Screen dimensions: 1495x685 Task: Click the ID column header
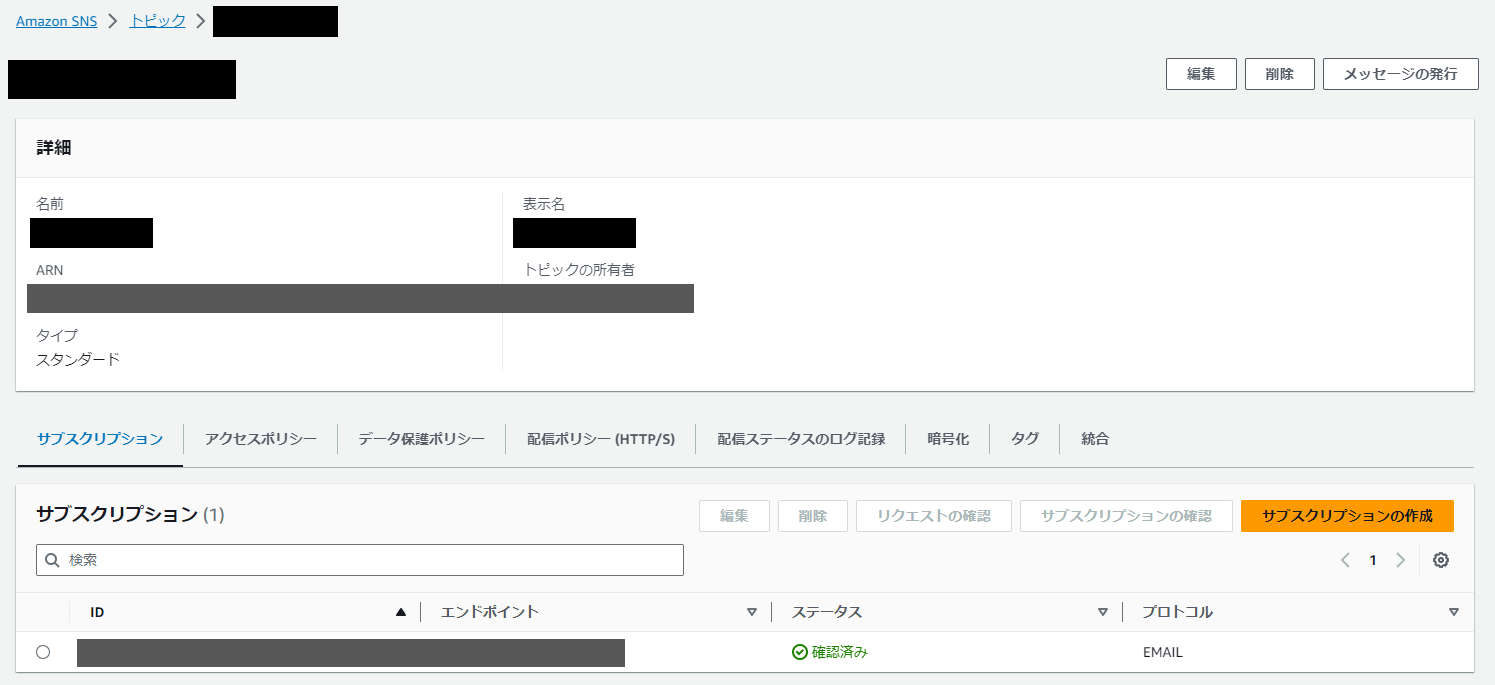point(97,612)
